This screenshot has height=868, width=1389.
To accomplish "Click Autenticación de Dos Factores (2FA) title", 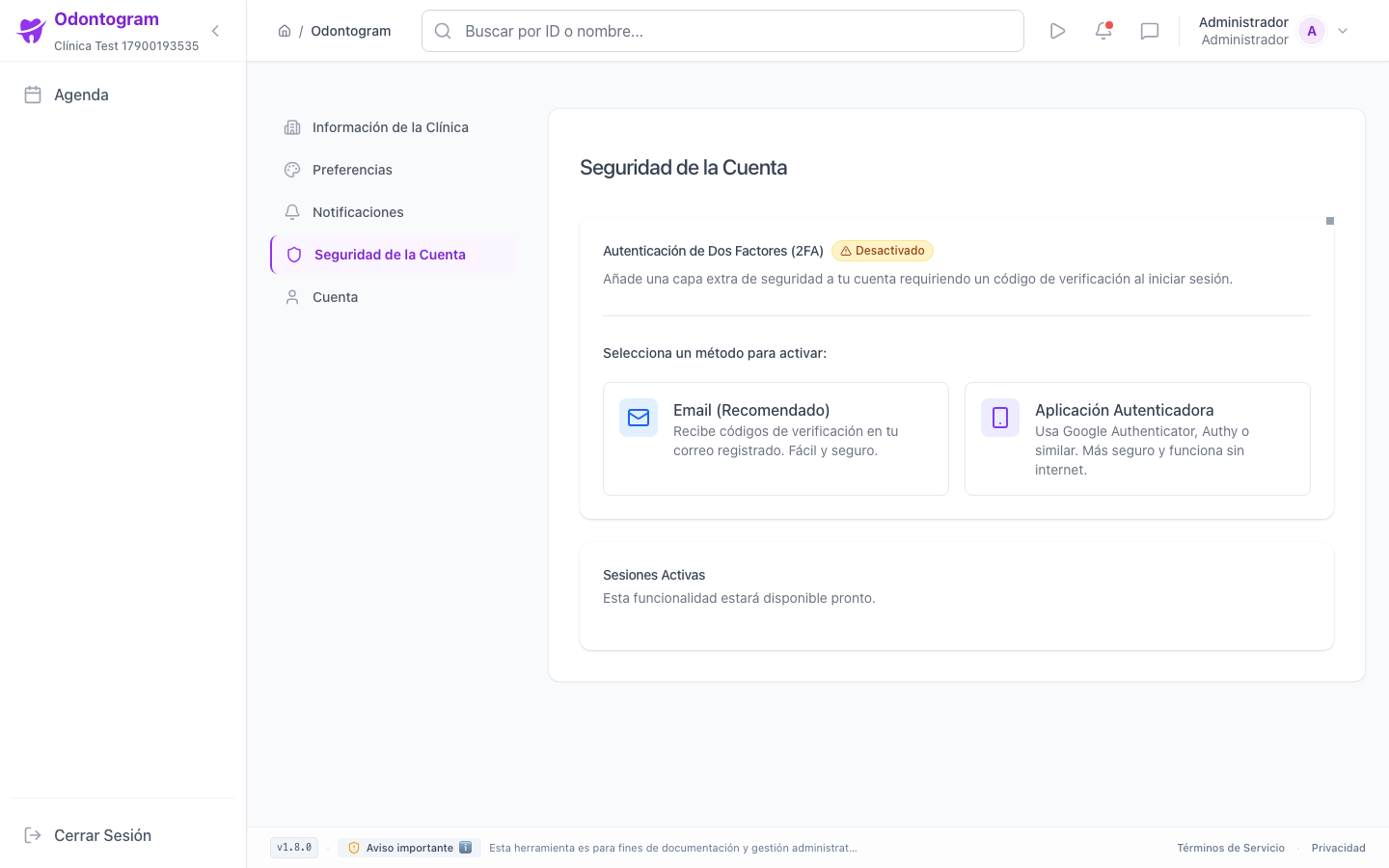I will pos(713,251).
